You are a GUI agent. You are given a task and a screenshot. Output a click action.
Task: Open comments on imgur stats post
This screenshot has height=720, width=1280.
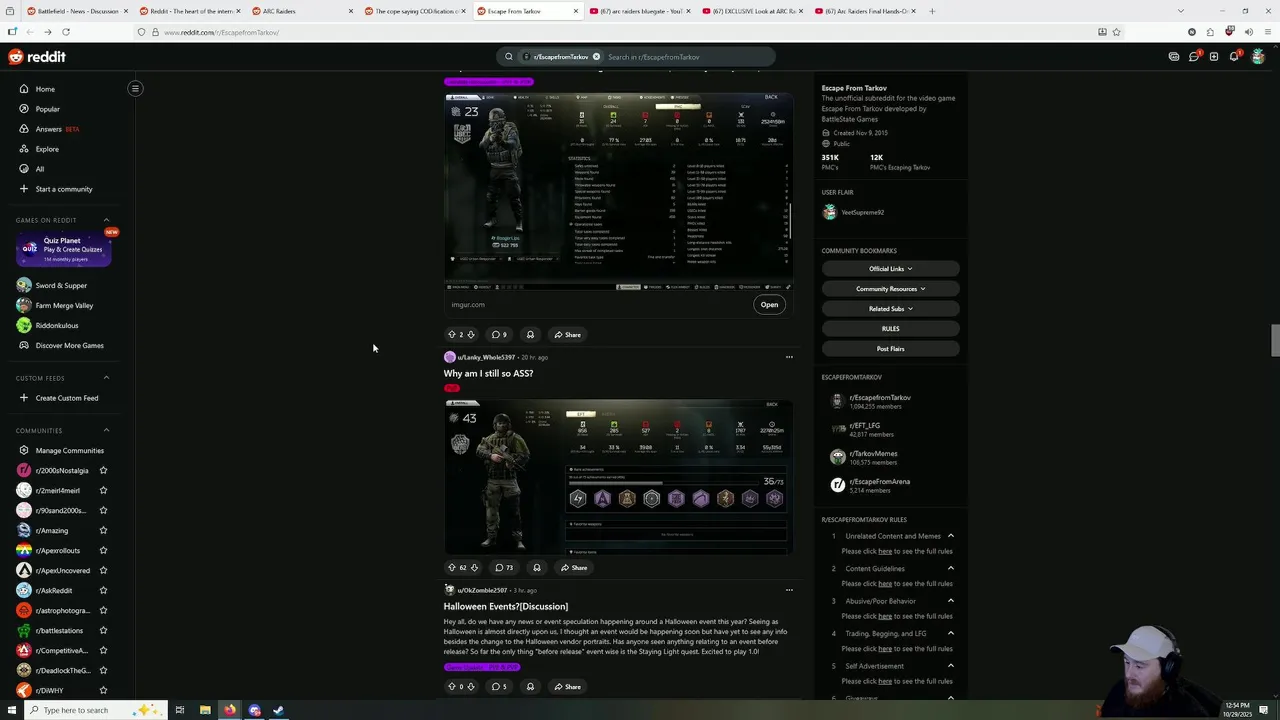pos(500,335)
